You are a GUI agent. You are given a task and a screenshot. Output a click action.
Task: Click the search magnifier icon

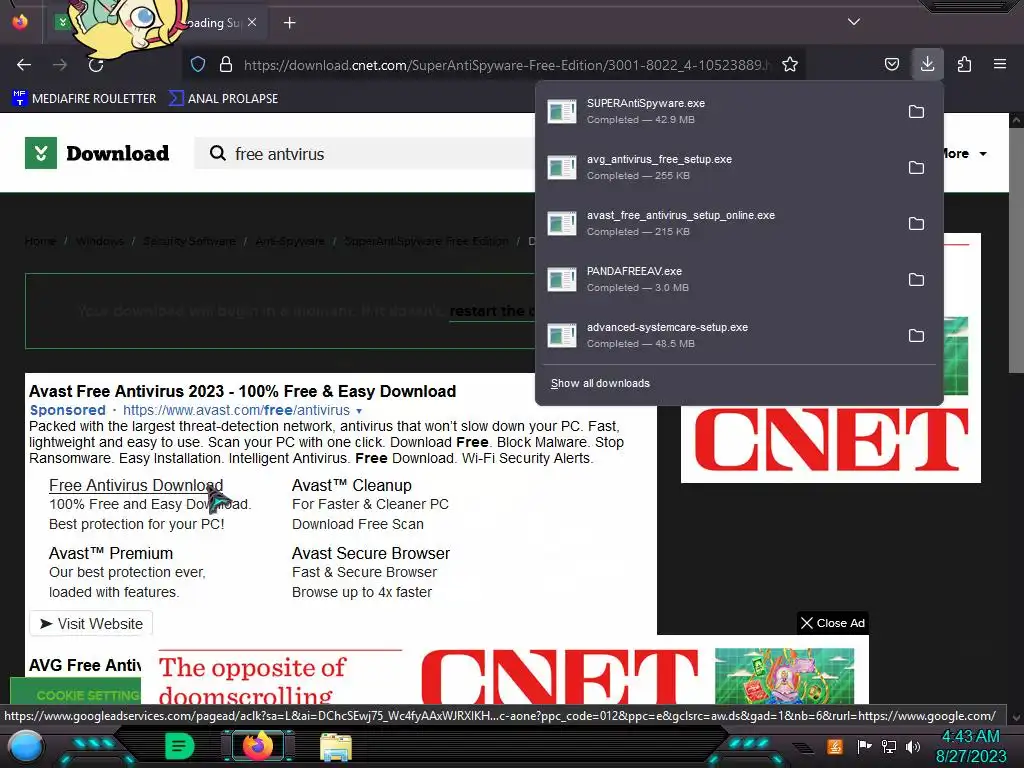(x=217, y=153)
